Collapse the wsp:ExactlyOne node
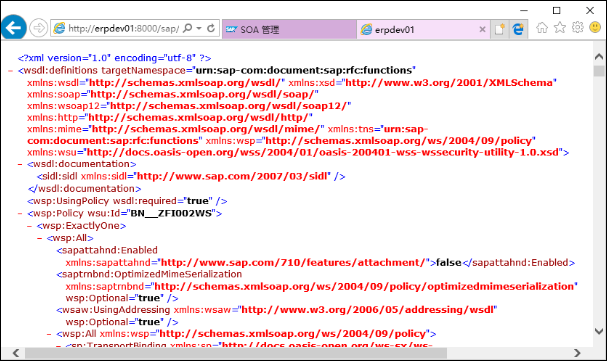Screen dimensions: 607x362 29,226
